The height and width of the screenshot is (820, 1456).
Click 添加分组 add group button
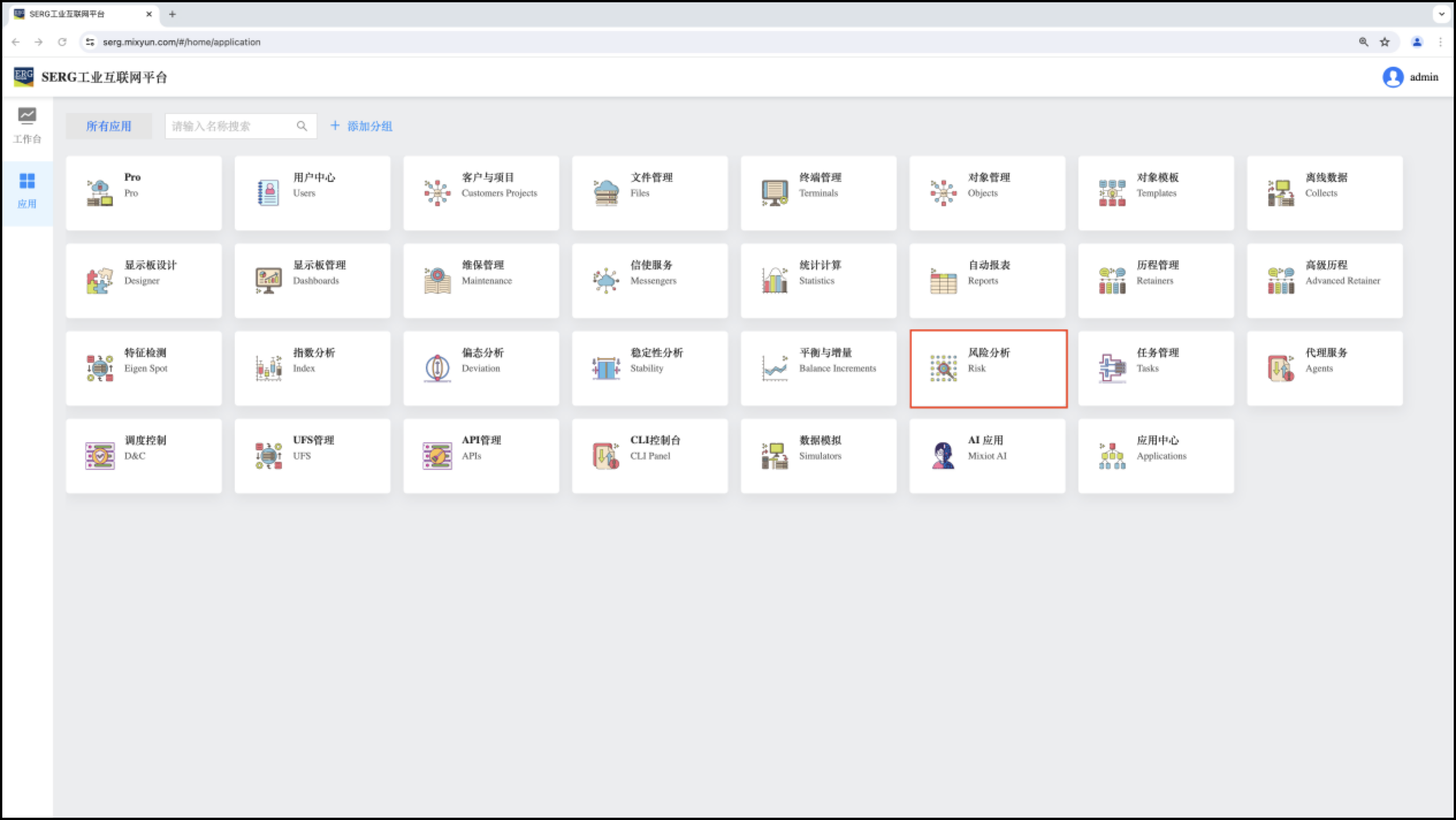pyautogui.click(x=361, y=126)
